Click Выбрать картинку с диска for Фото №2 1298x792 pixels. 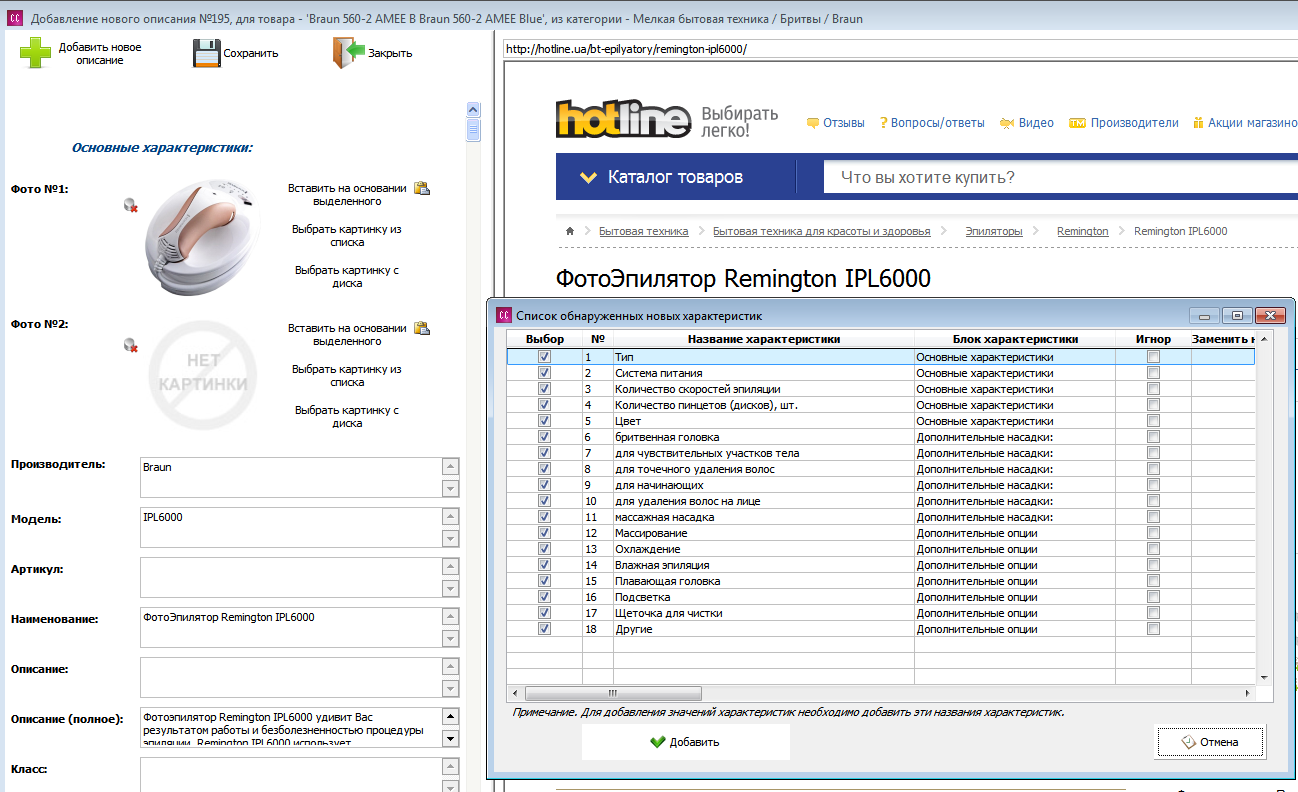click(347, 416)
